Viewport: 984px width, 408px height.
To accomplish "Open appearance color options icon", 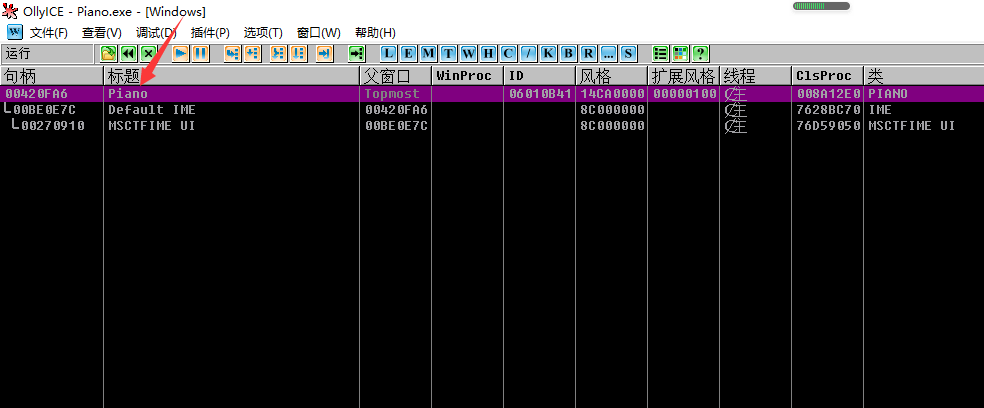I will 680,53.
